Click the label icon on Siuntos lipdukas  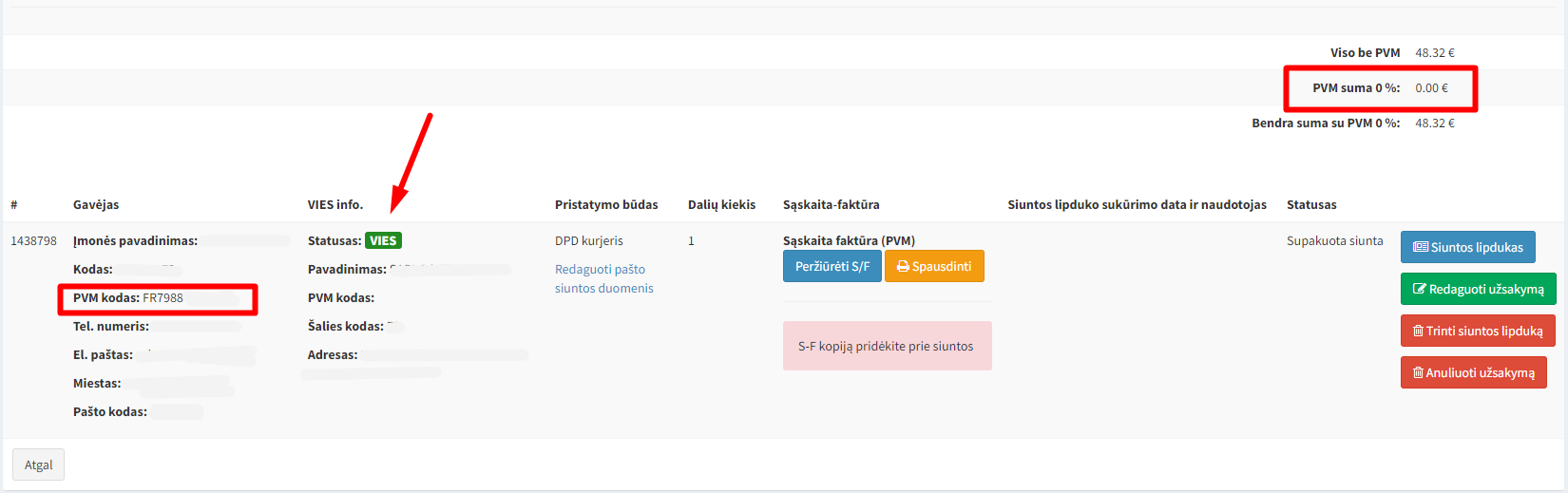click(1421, 247)
